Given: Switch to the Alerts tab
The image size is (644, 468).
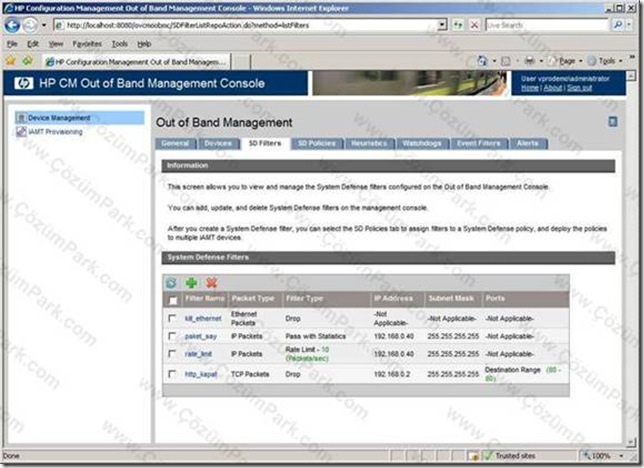Looking at the screenshot, I should (528, 143).
